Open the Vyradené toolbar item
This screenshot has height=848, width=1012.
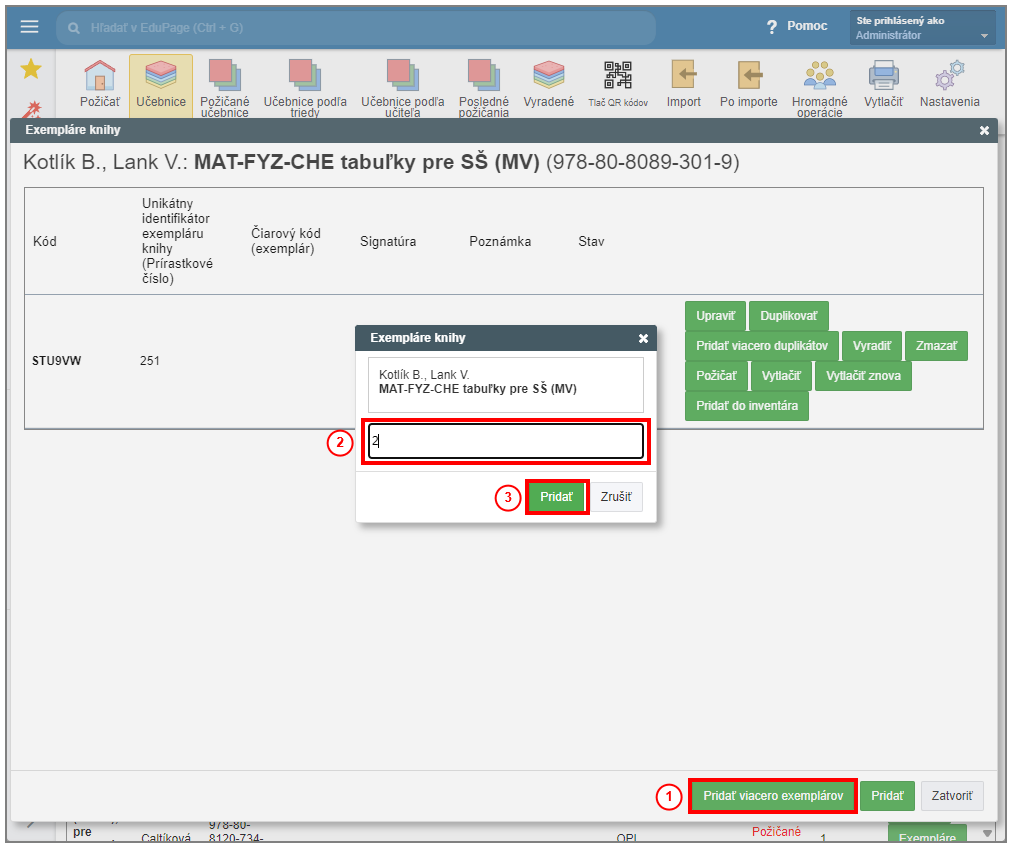(548, 76)
